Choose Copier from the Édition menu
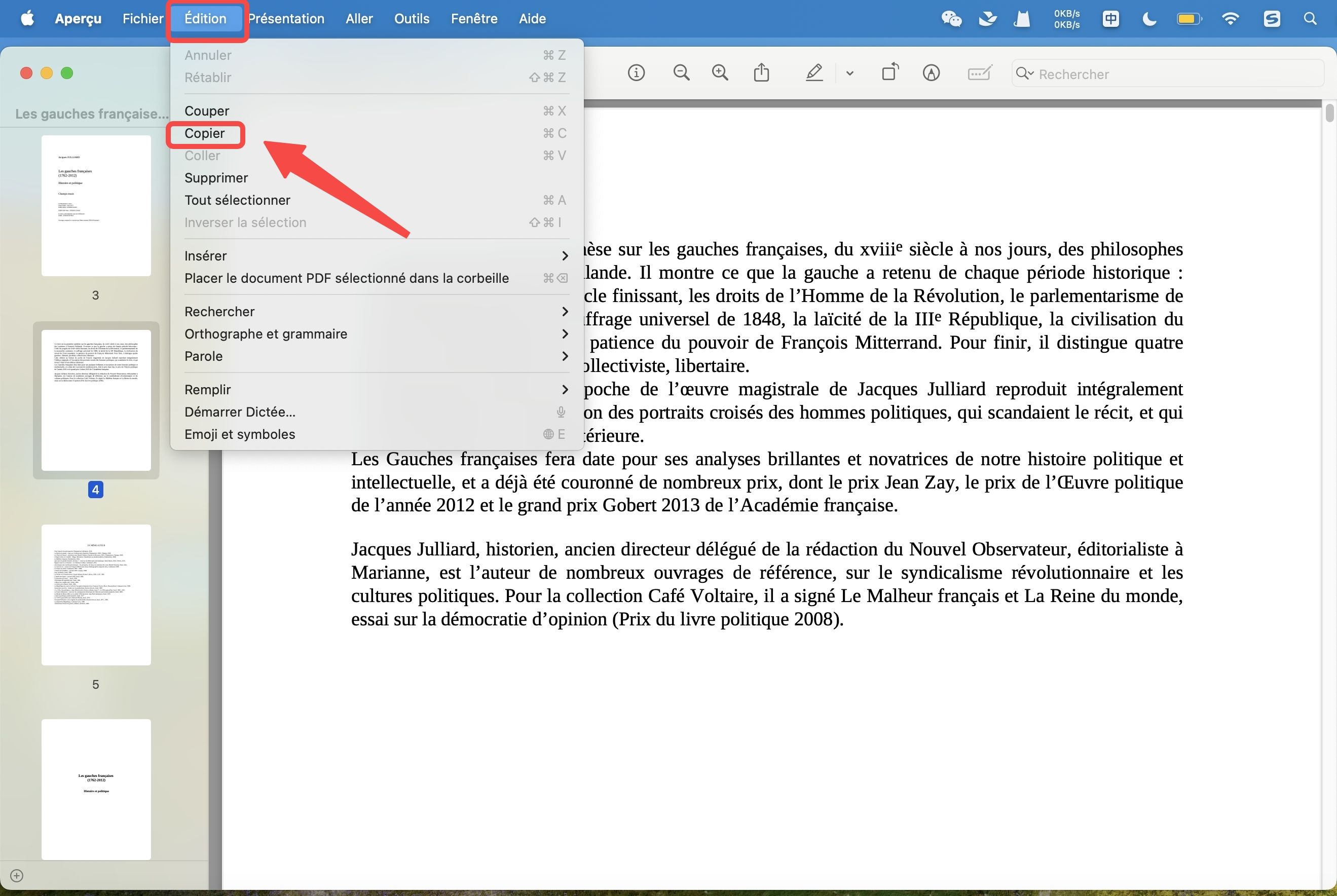 [377, 133]
